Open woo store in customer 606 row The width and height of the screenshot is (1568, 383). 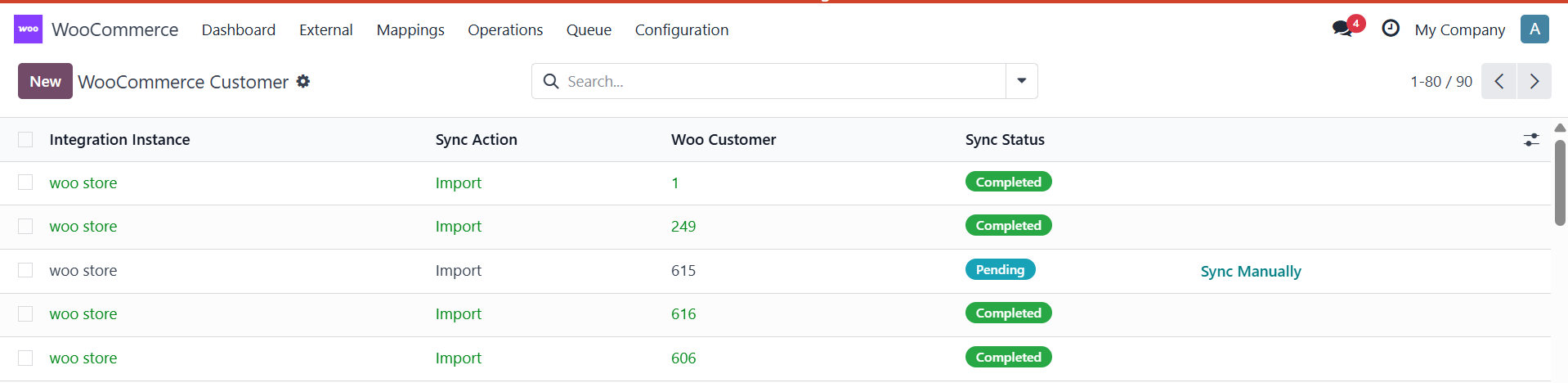click(83, 358)
